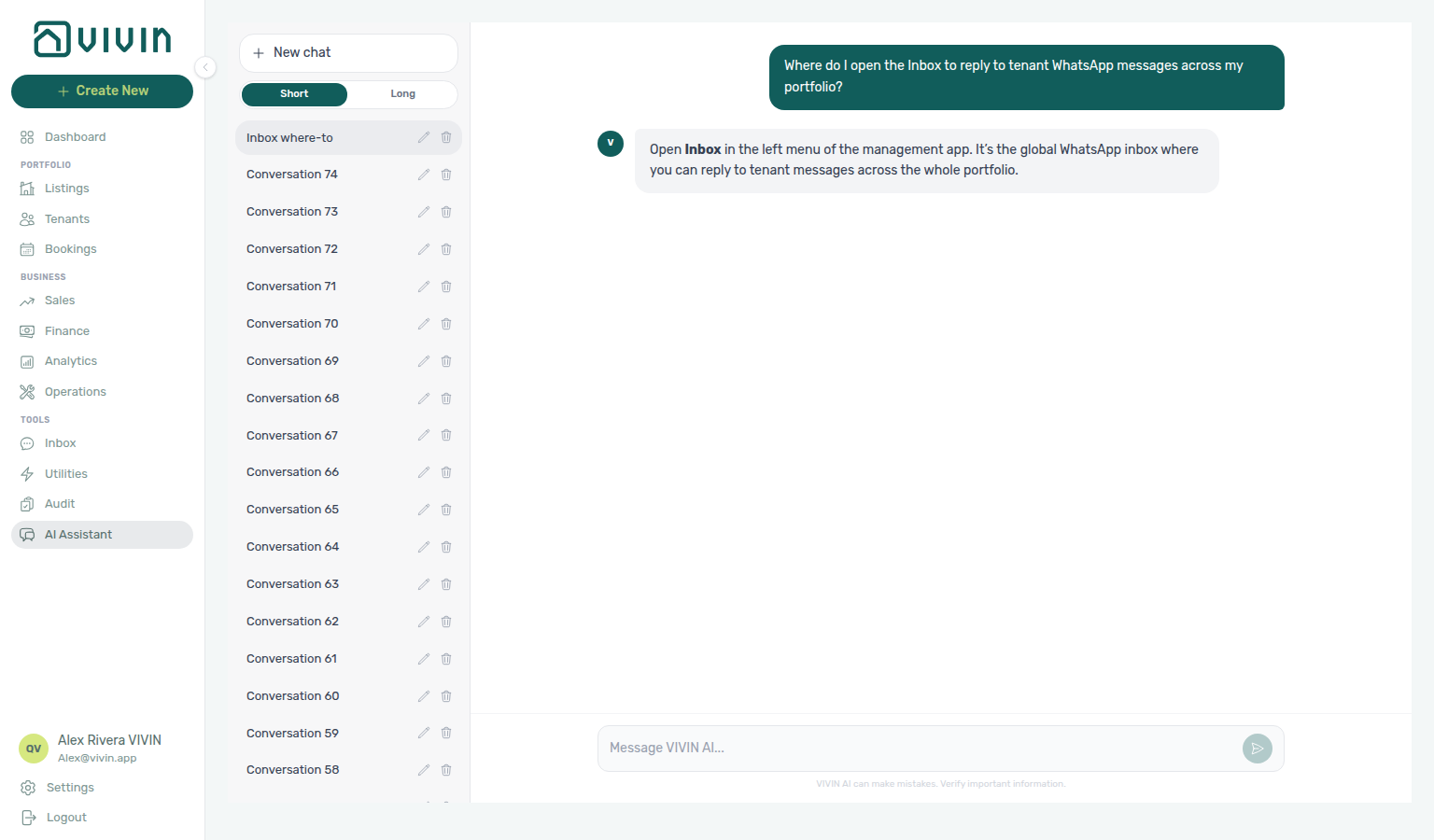Image resolution: width=1434 pixels, height=840 pixels.
Task: Click the Create New button
Action: pos(102,91)
